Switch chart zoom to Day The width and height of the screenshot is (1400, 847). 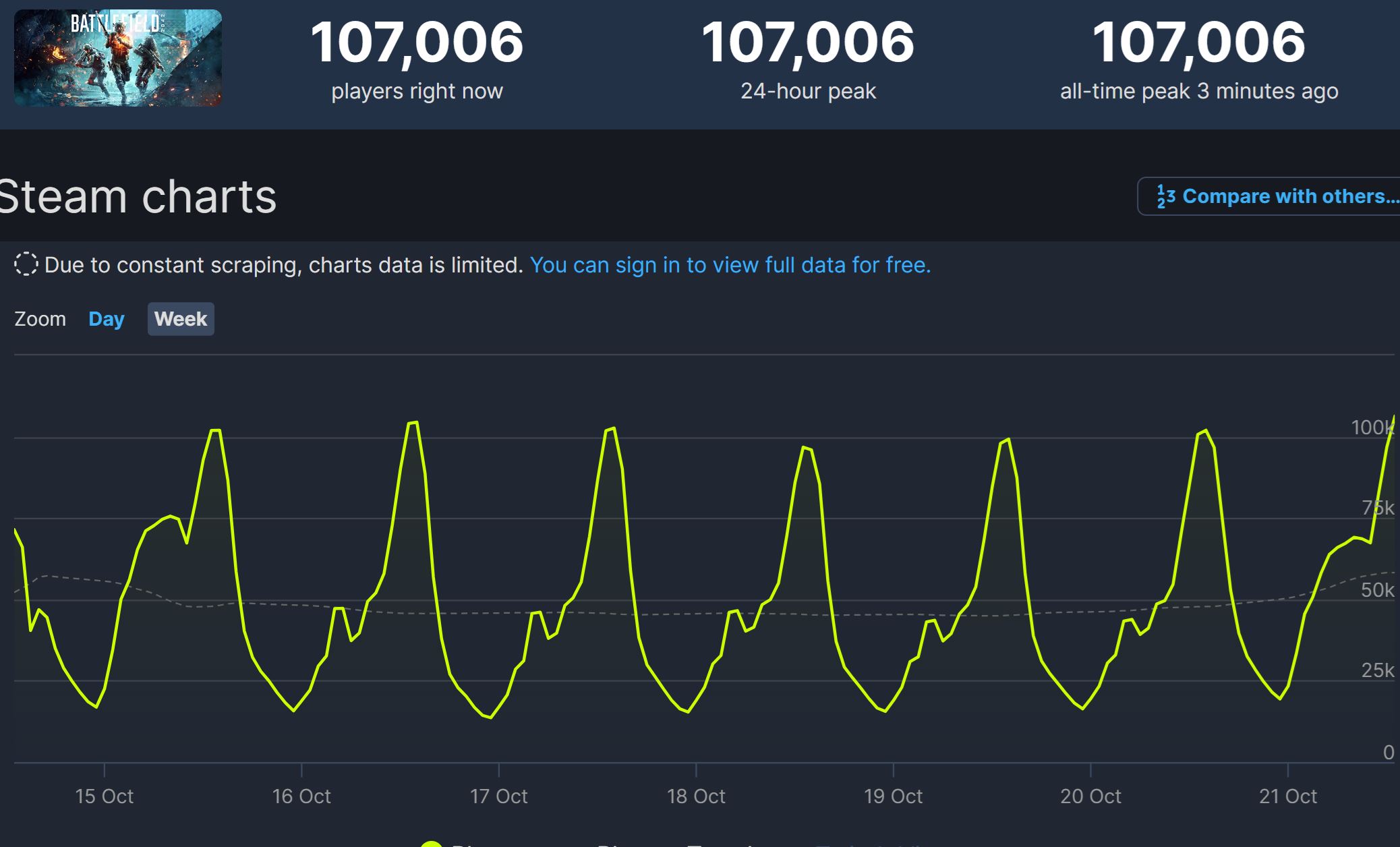click(x=107, y=319)
